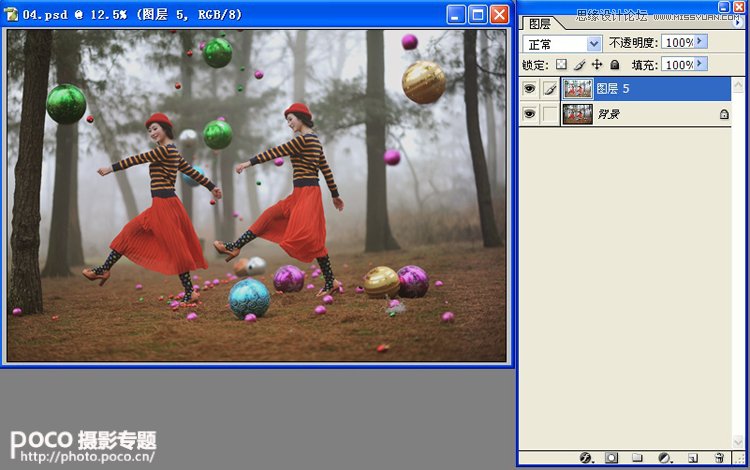Delete layer with the trash icon
The height and width of the screenshot is (470, 750).
(719, 458)
